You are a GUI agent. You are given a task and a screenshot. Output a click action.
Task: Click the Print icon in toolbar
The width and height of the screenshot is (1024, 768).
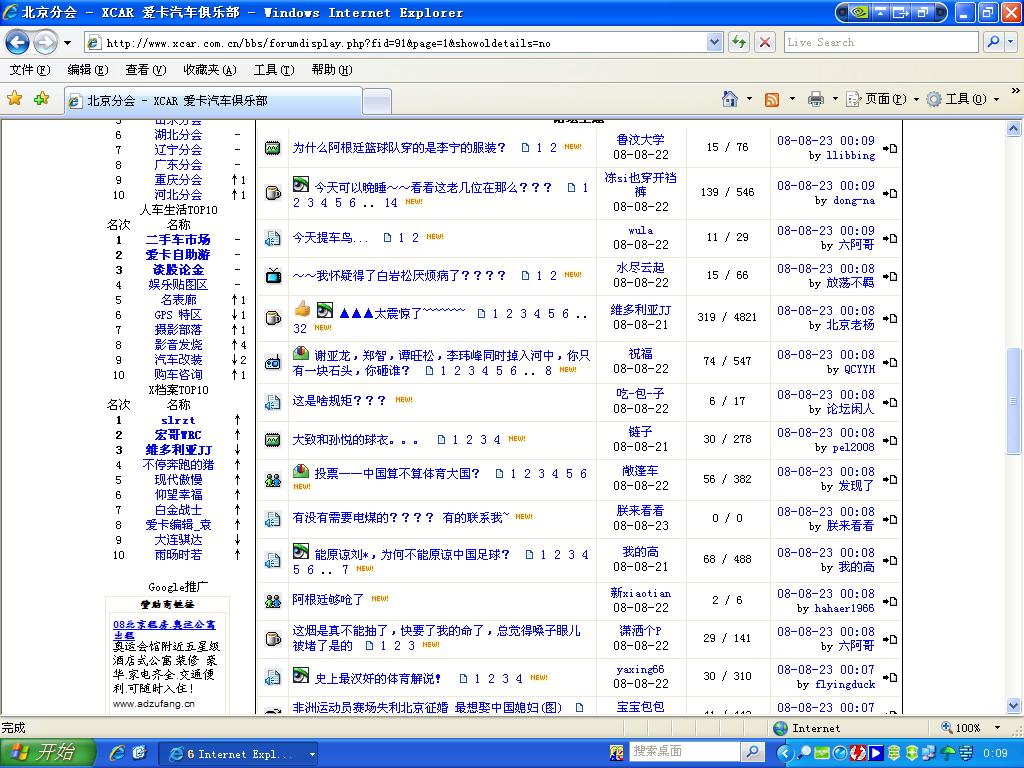coord(816,99)
